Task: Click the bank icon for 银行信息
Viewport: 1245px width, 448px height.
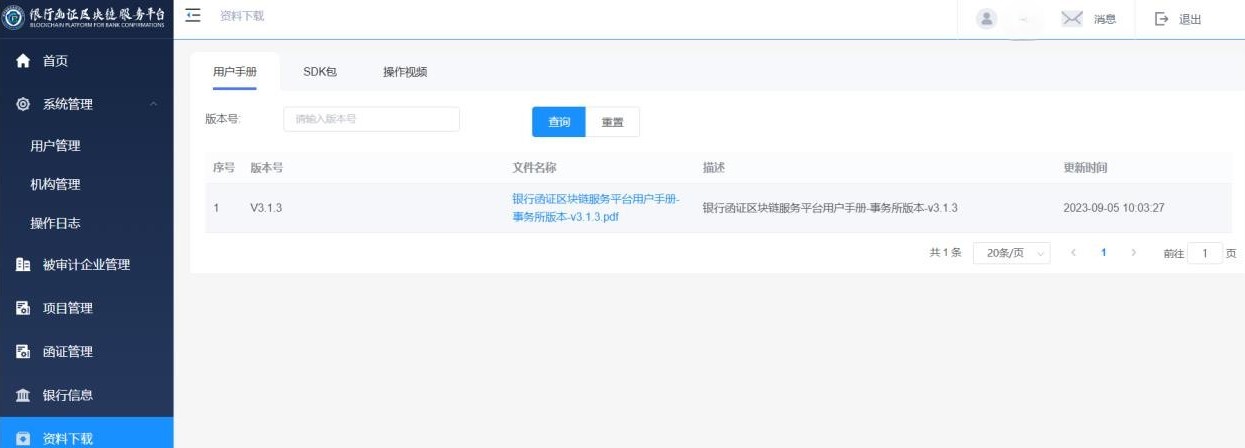Action: coord(23,395)
